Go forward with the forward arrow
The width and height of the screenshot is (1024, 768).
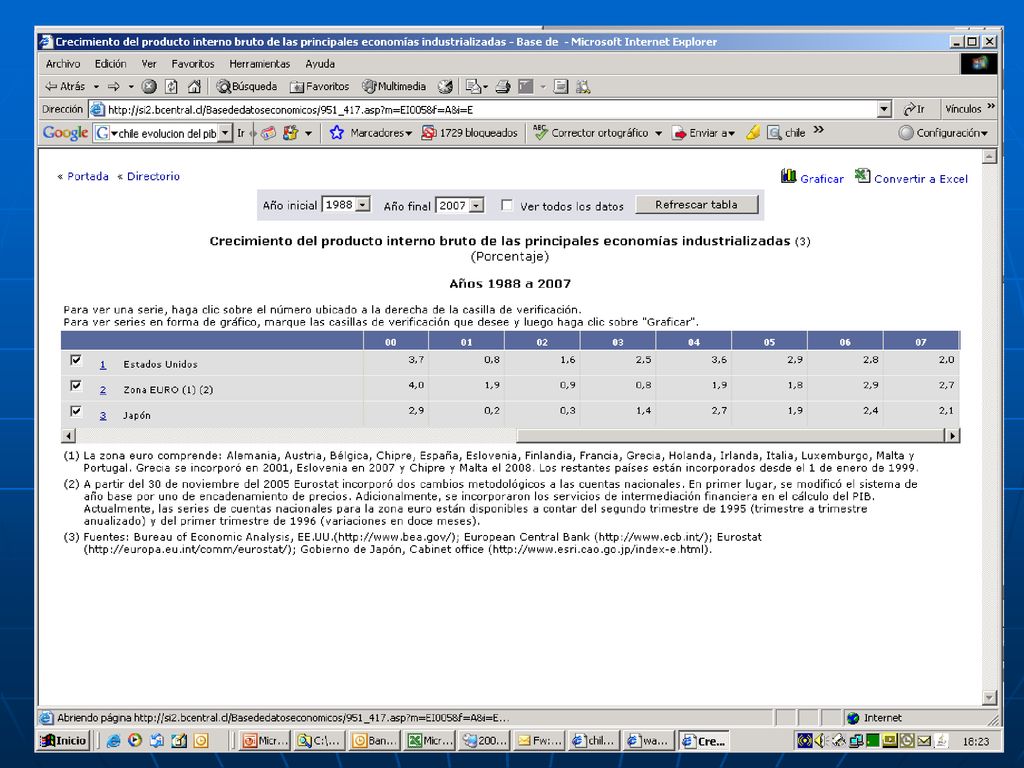coord(114,86)
